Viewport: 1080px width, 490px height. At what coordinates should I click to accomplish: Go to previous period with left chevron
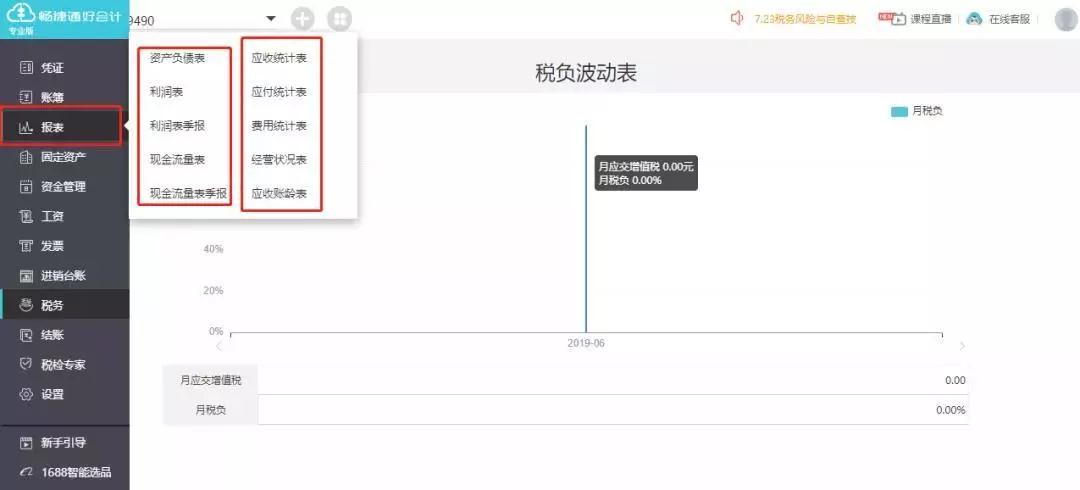tap(219, 346)
